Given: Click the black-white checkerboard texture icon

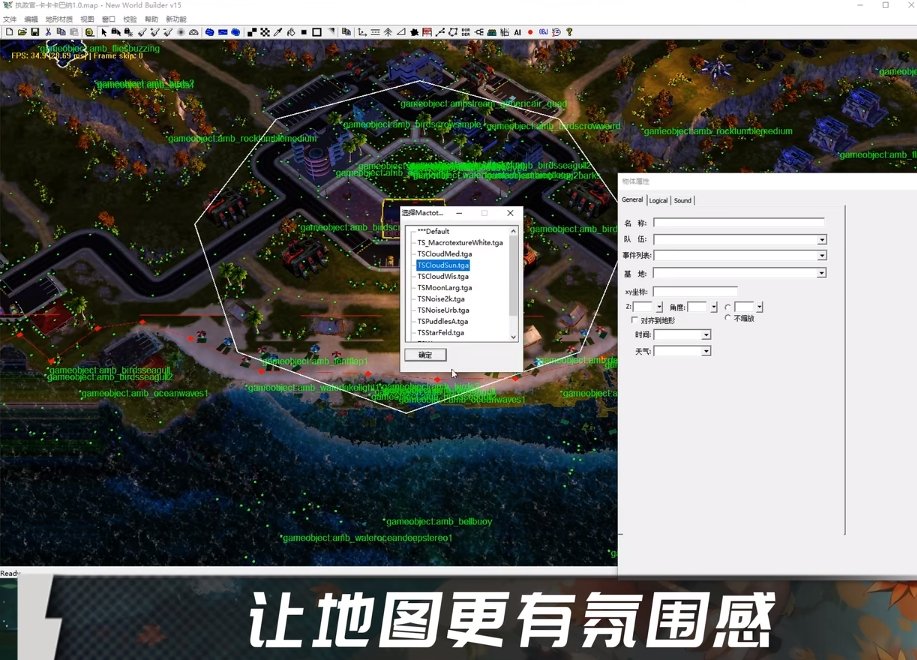Looking at the screenshot, I should pos(265,32).
